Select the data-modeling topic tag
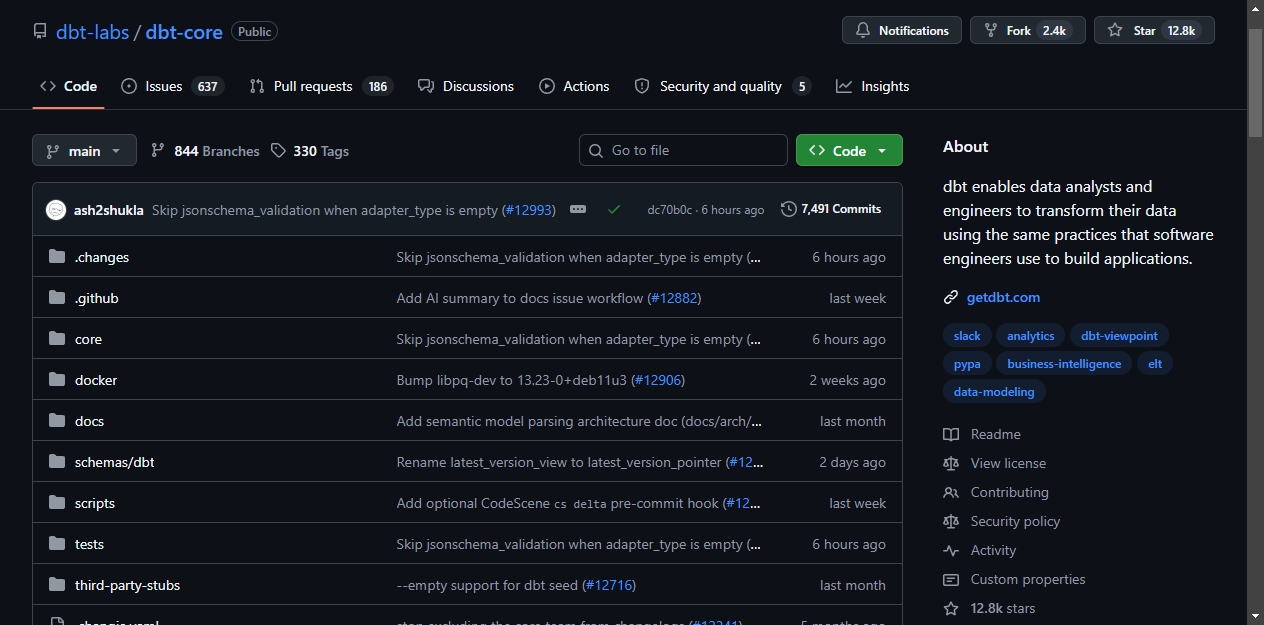 click(x=994, y=392)
